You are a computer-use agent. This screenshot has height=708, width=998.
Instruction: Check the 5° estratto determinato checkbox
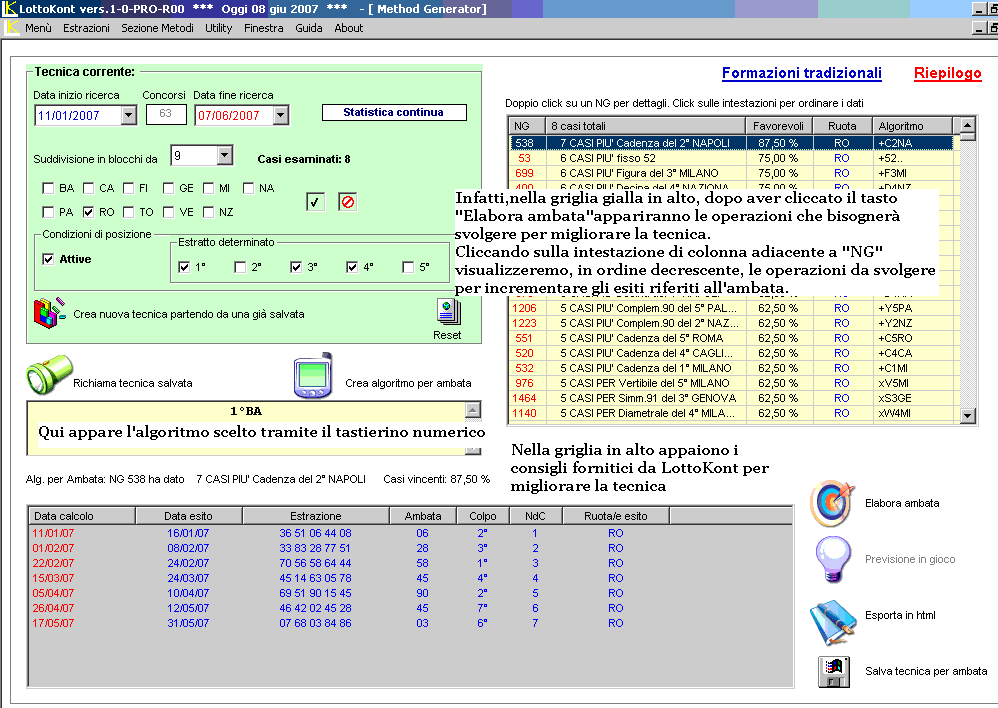click(x=408, y=267)
